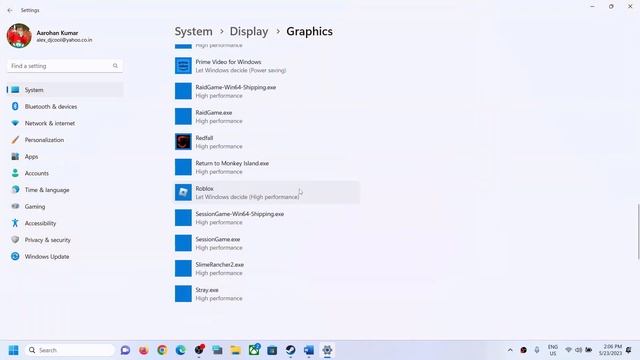This screenshot has height=360, width=640.
Task: Click the back arrow in Settings title bar
Action: click(x=10, y=10)
